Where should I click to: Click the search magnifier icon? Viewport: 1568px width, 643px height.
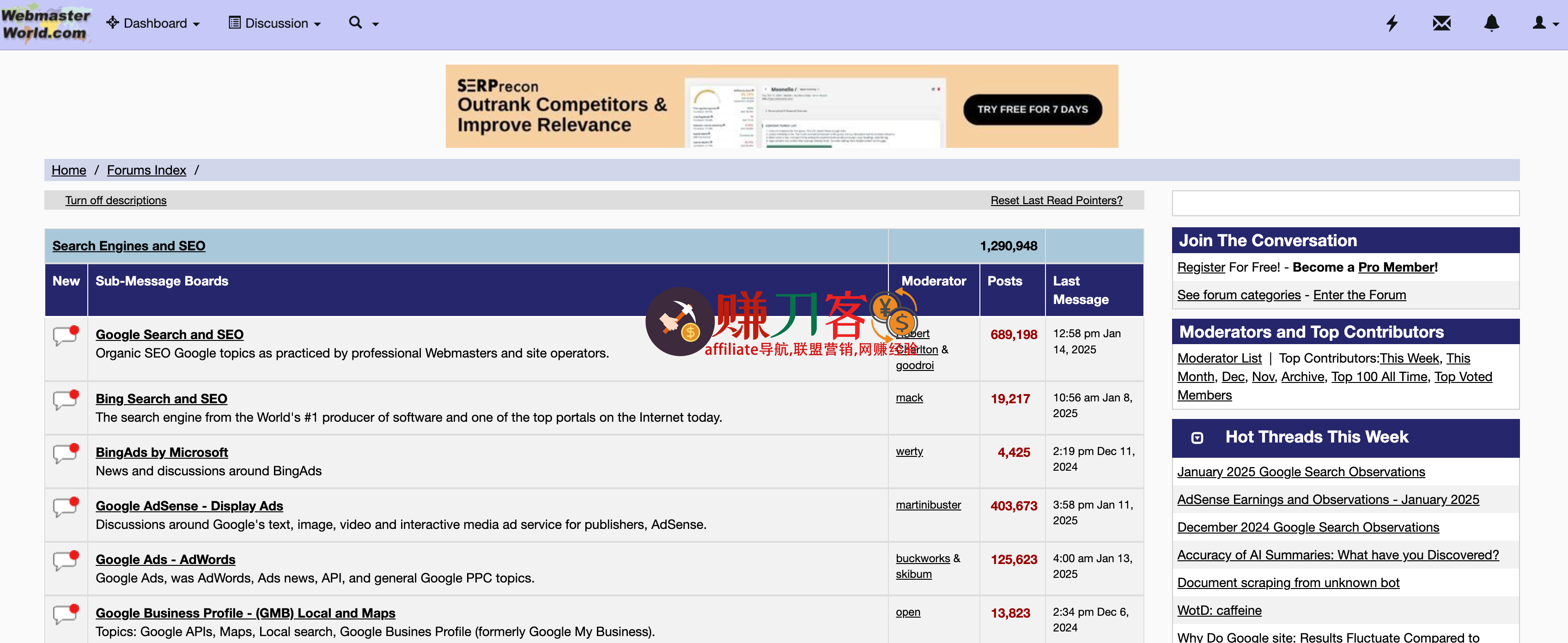click(355, 23)
